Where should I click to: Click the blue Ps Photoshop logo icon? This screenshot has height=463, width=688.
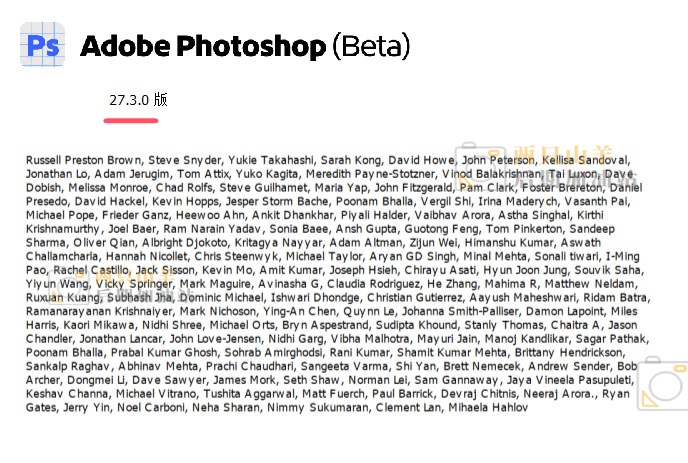(43, 45)
